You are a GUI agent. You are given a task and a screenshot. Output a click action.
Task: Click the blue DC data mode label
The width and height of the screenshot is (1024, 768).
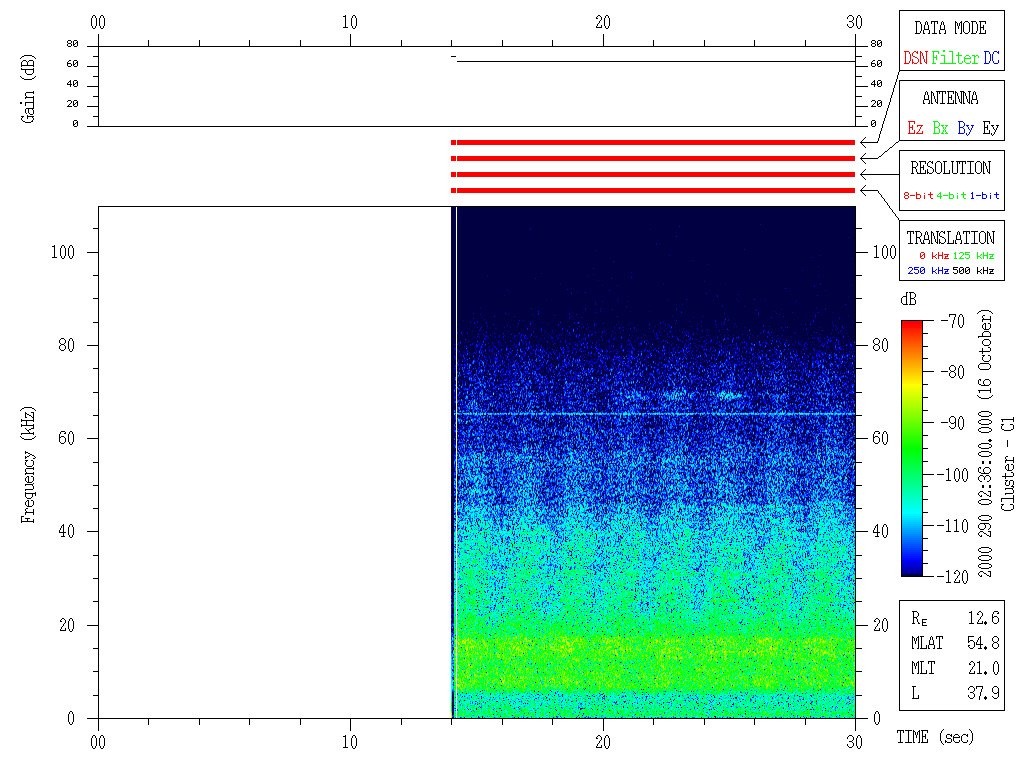[990, 58]
